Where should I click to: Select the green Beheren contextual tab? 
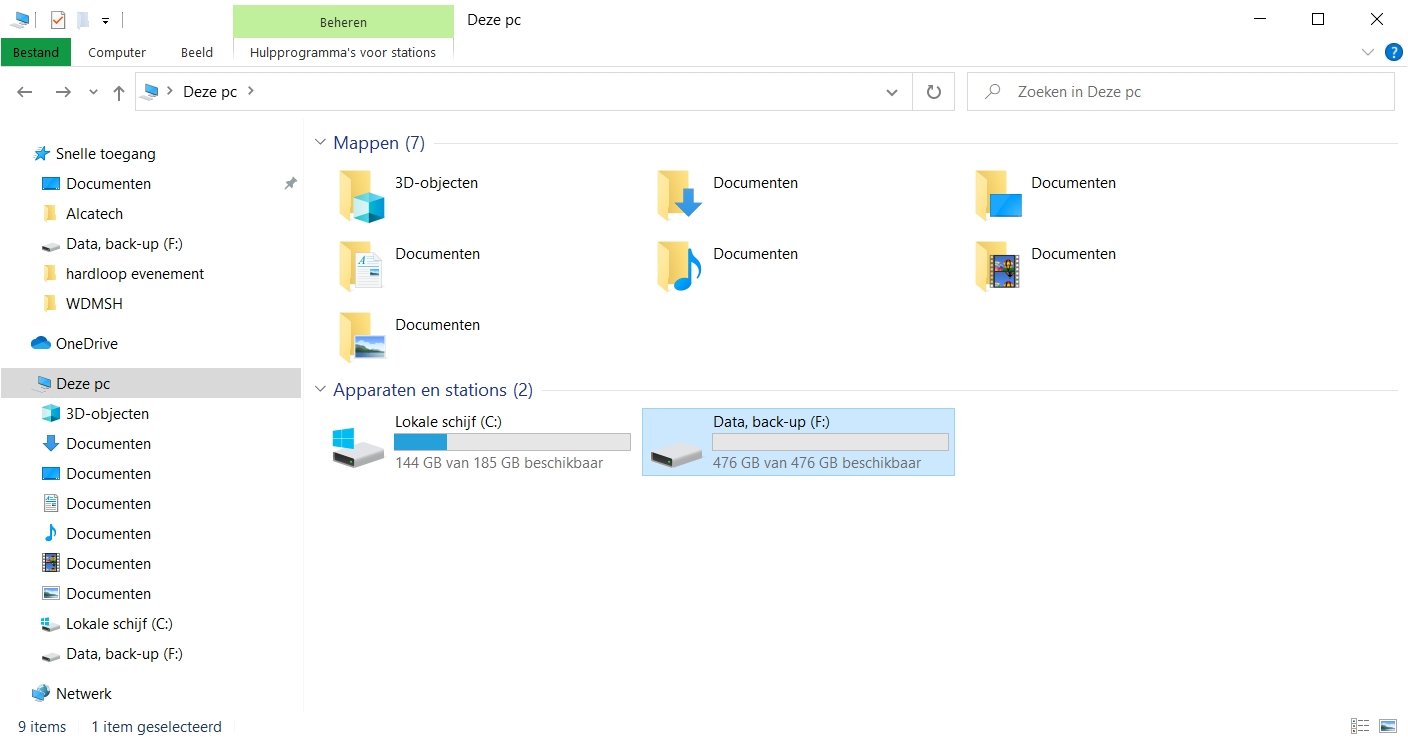tap(343, 21)
